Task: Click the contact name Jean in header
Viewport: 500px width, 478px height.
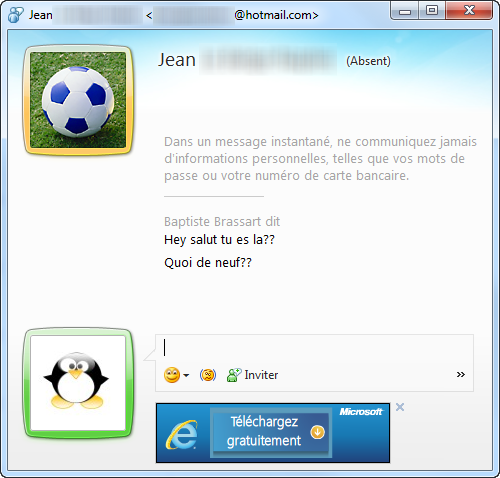Action: coord(177,60)
